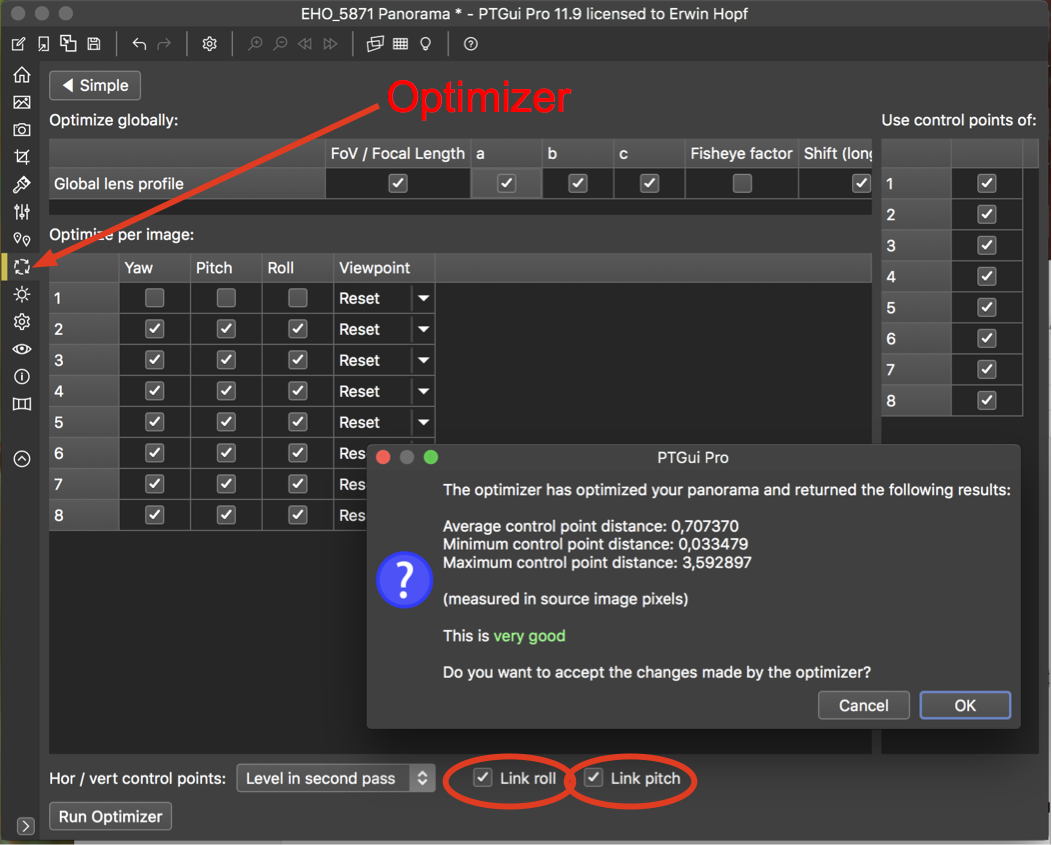The width and height of the screenshot is (1052, 845).
Task: Enable Yaw optimization for image 1
Action: (x=155, y=298)
